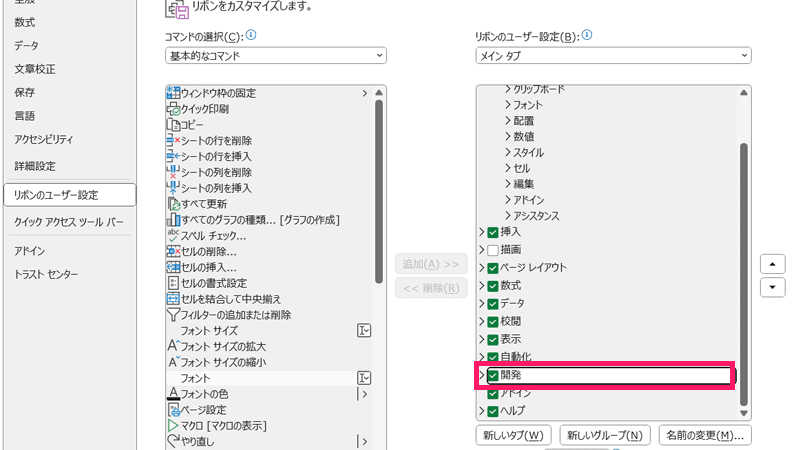This screenshot has width=800, height=450.
Task: Click info icon beside リボンのユーザー設定(B)
Action: point(587,35)
